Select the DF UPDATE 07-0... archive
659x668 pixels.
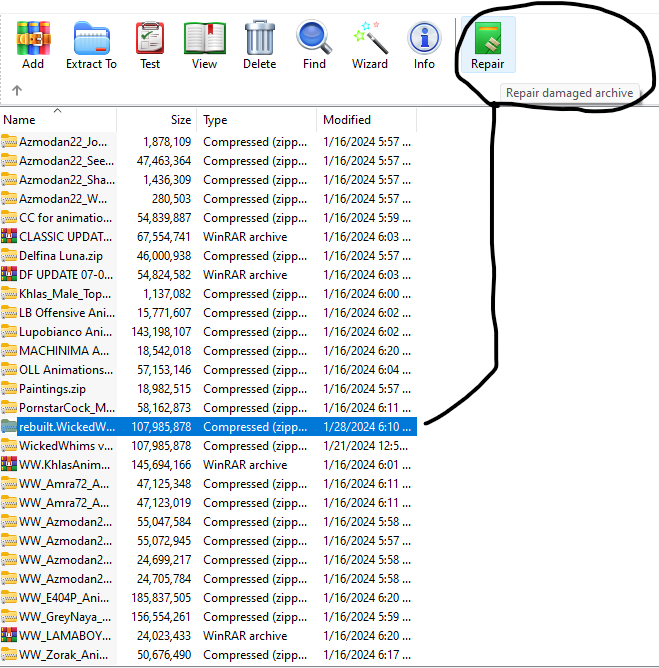click(x=208, y=275)
